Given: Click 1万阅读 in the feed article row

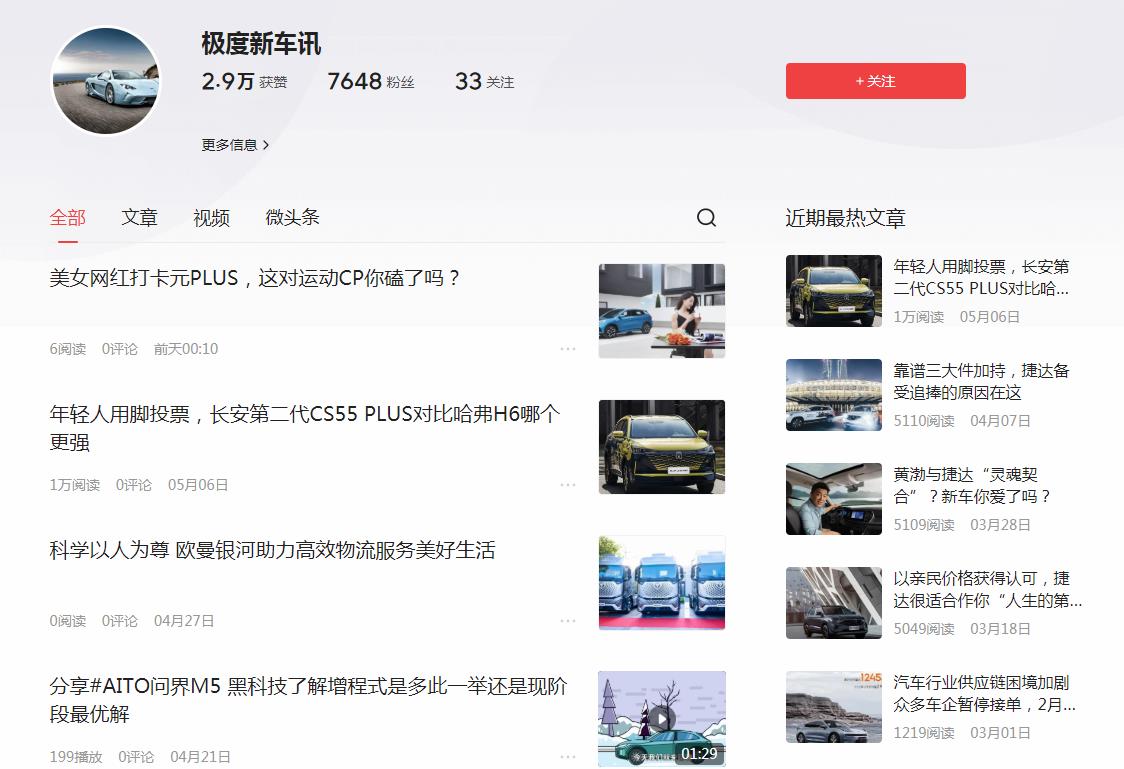Looking at the screenshot, I should [x=75, y=485].
